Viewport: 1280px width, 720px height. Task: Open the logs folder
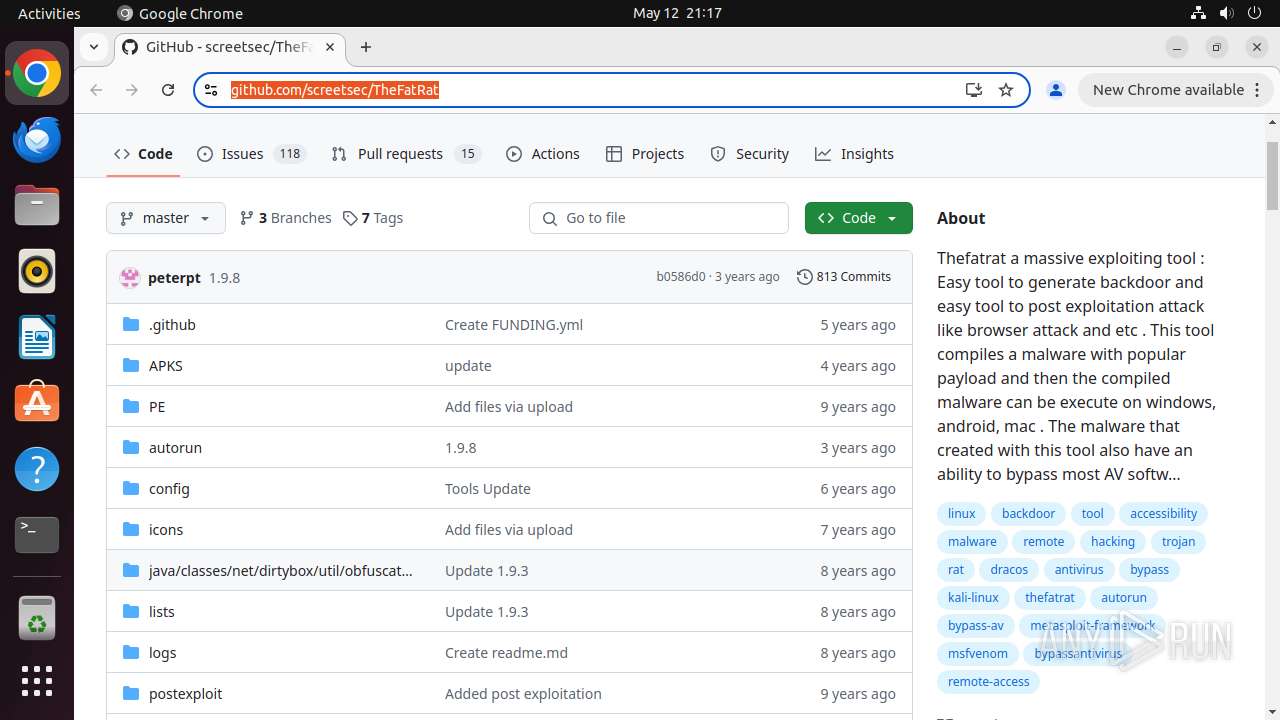tap(162, 653)
